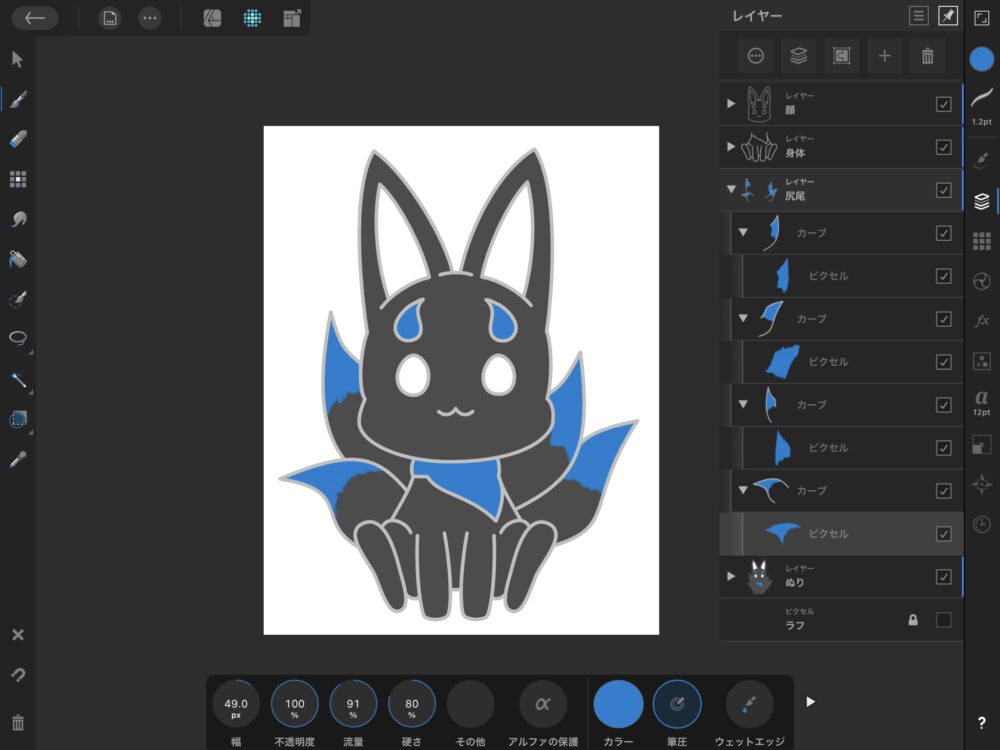Tap the trash icon in left toolbar
The width and height of the screenshot is (1000, 750).
pos(18,722)
